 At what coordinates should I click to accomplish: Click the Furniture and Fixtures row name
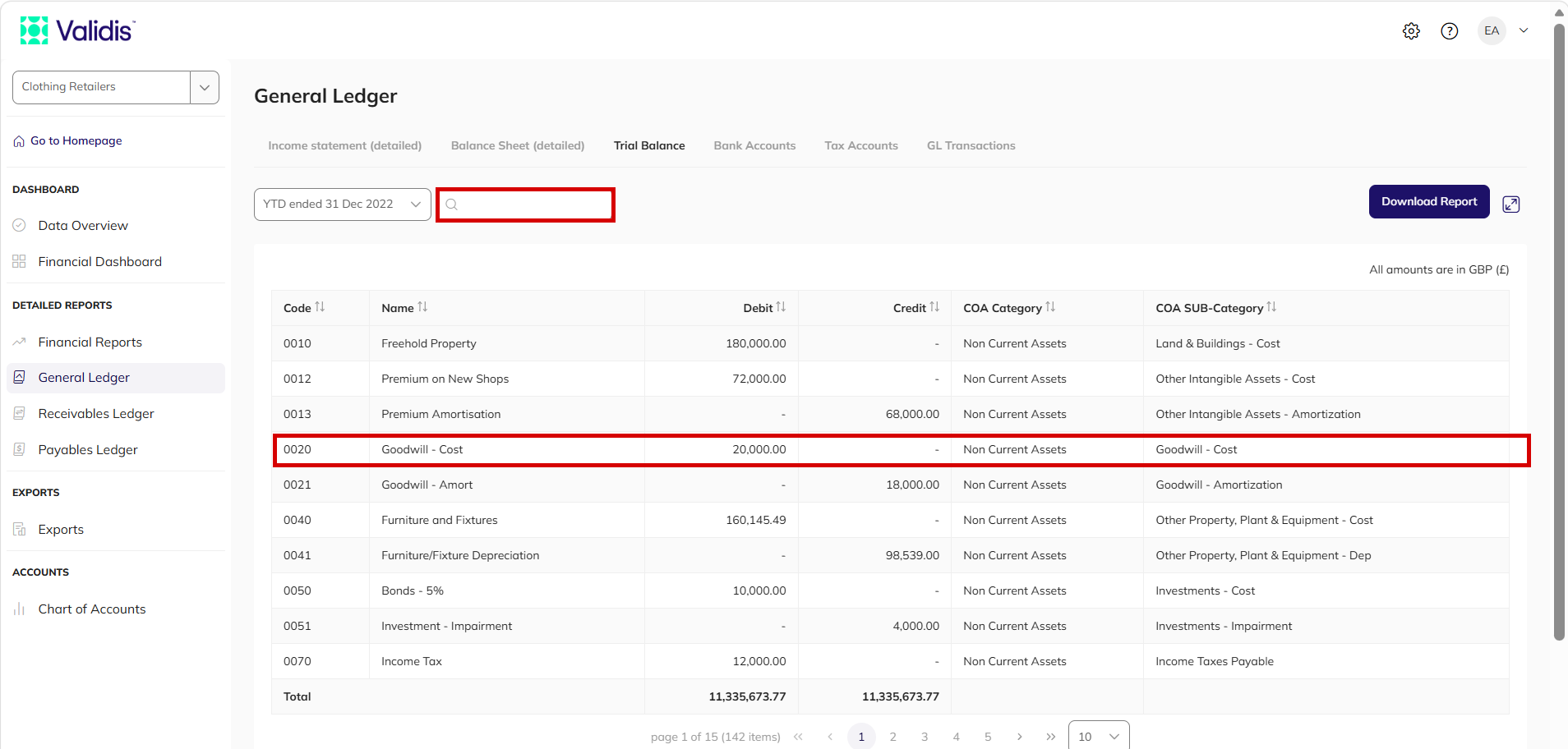tap(440, 521)
